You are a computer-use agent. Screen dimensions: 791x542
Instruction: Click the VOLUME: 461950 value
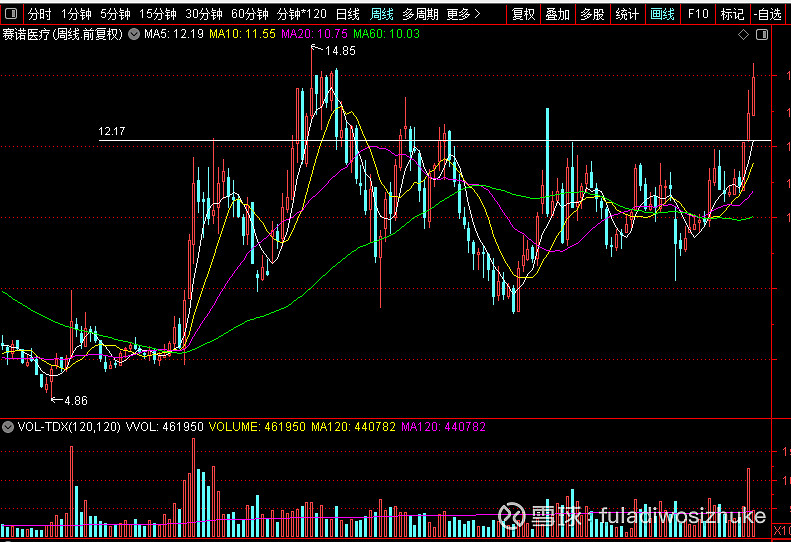pyautogui.click(x=257, y=427)
